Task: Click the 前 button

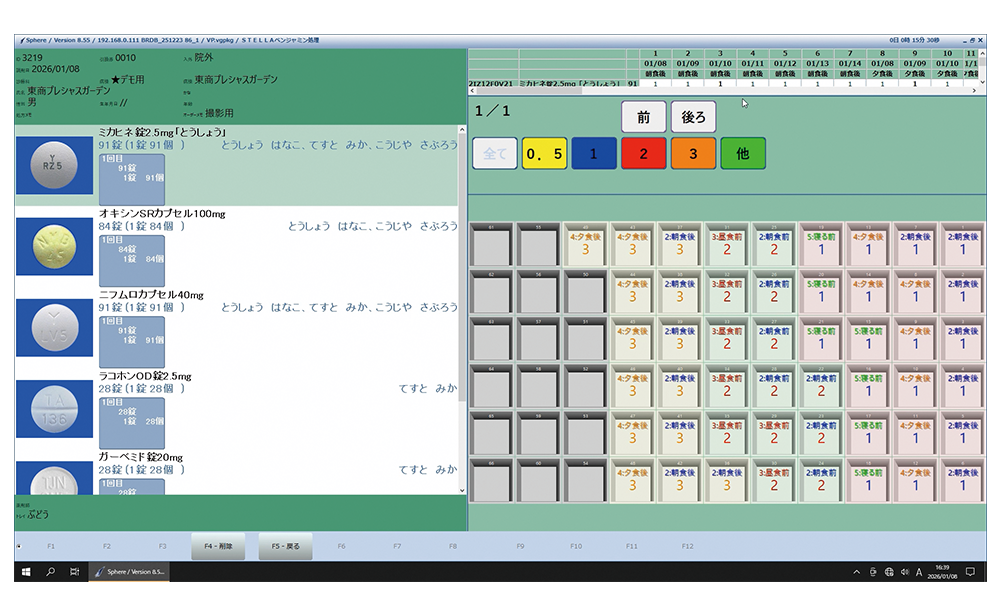Action: (x=643, y=117)
